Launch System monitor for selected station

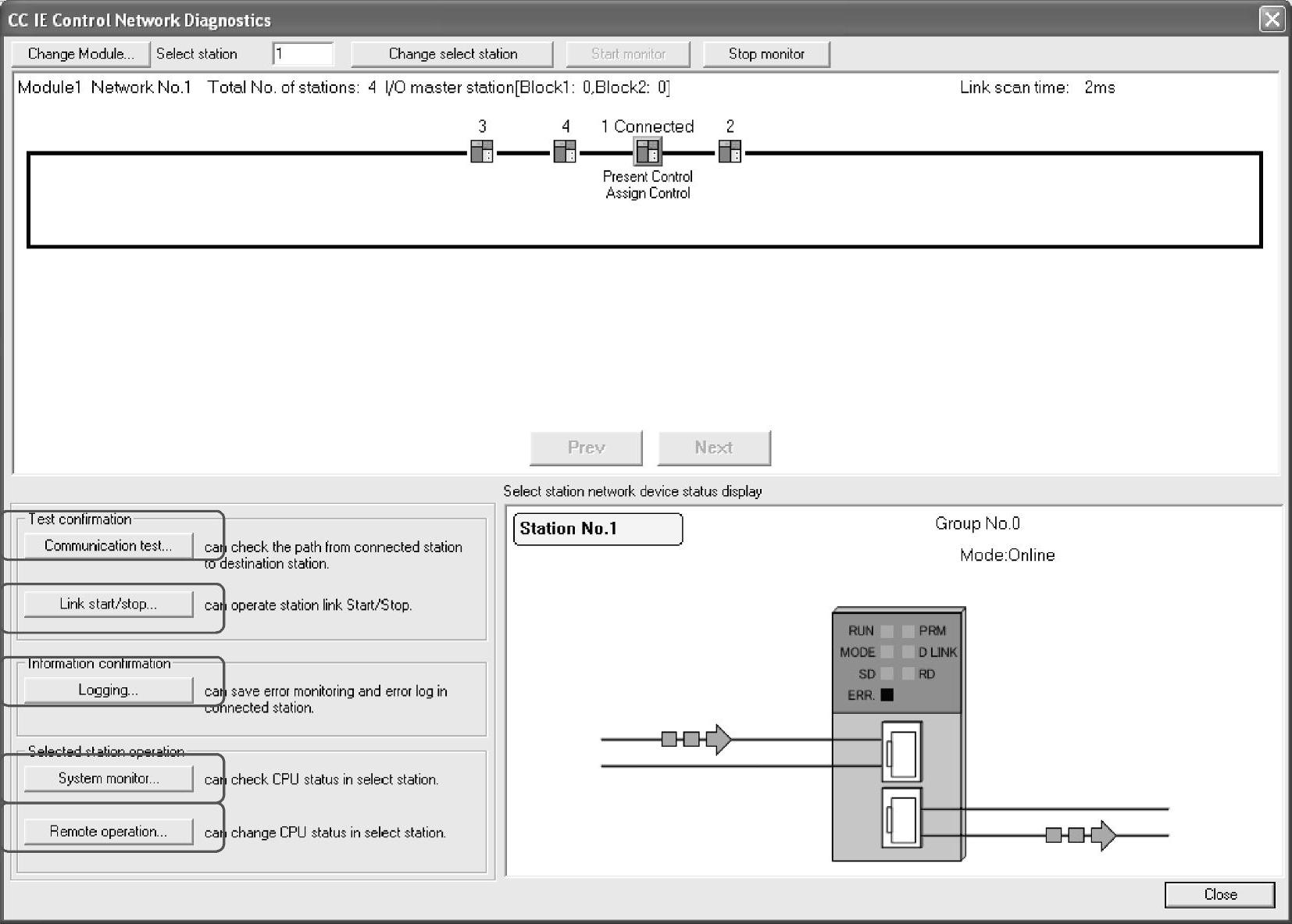tap(108, 778)
